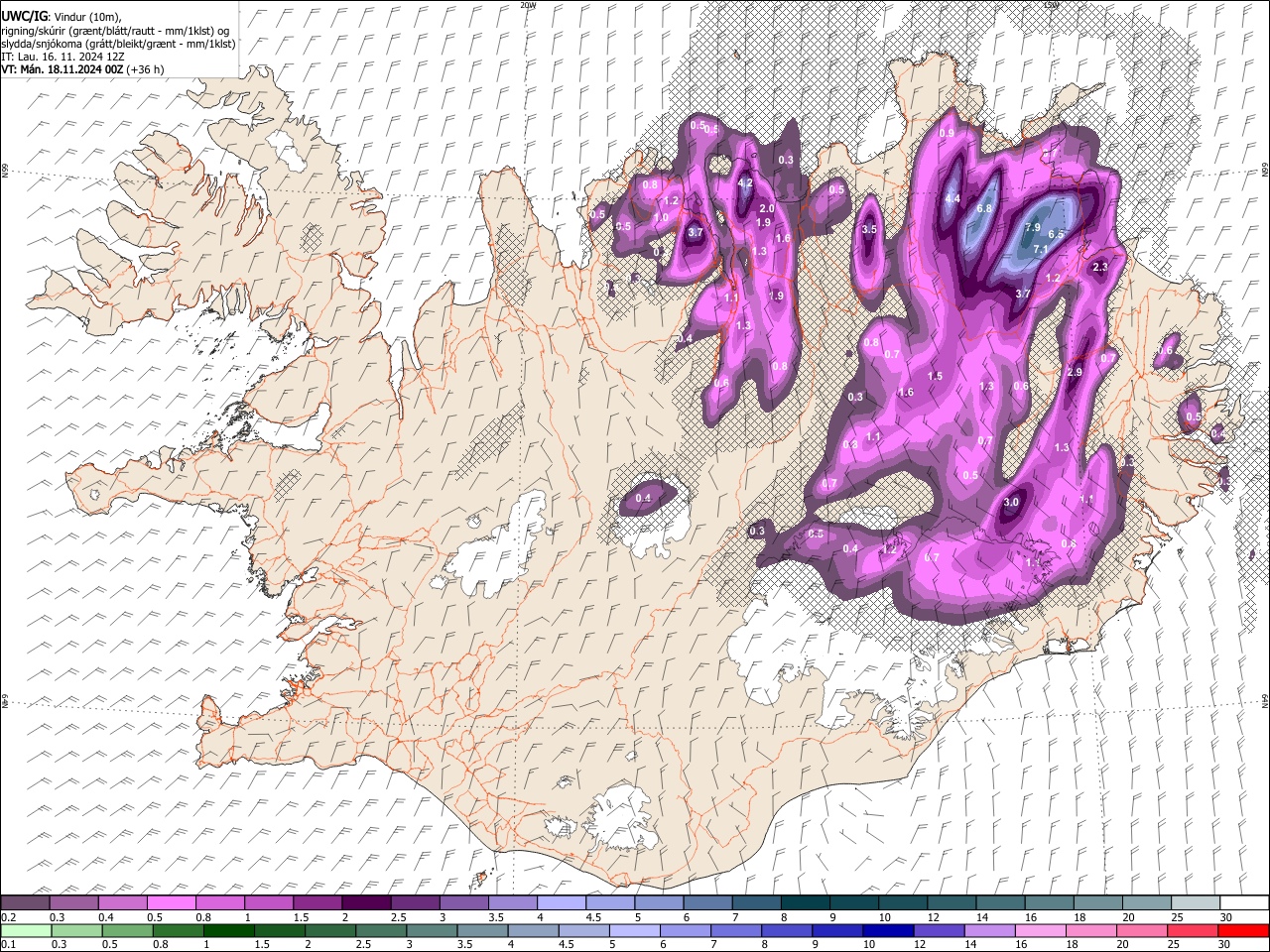
Task: Click the '0.1' label under the lower scale
Action: click(9, 945)
